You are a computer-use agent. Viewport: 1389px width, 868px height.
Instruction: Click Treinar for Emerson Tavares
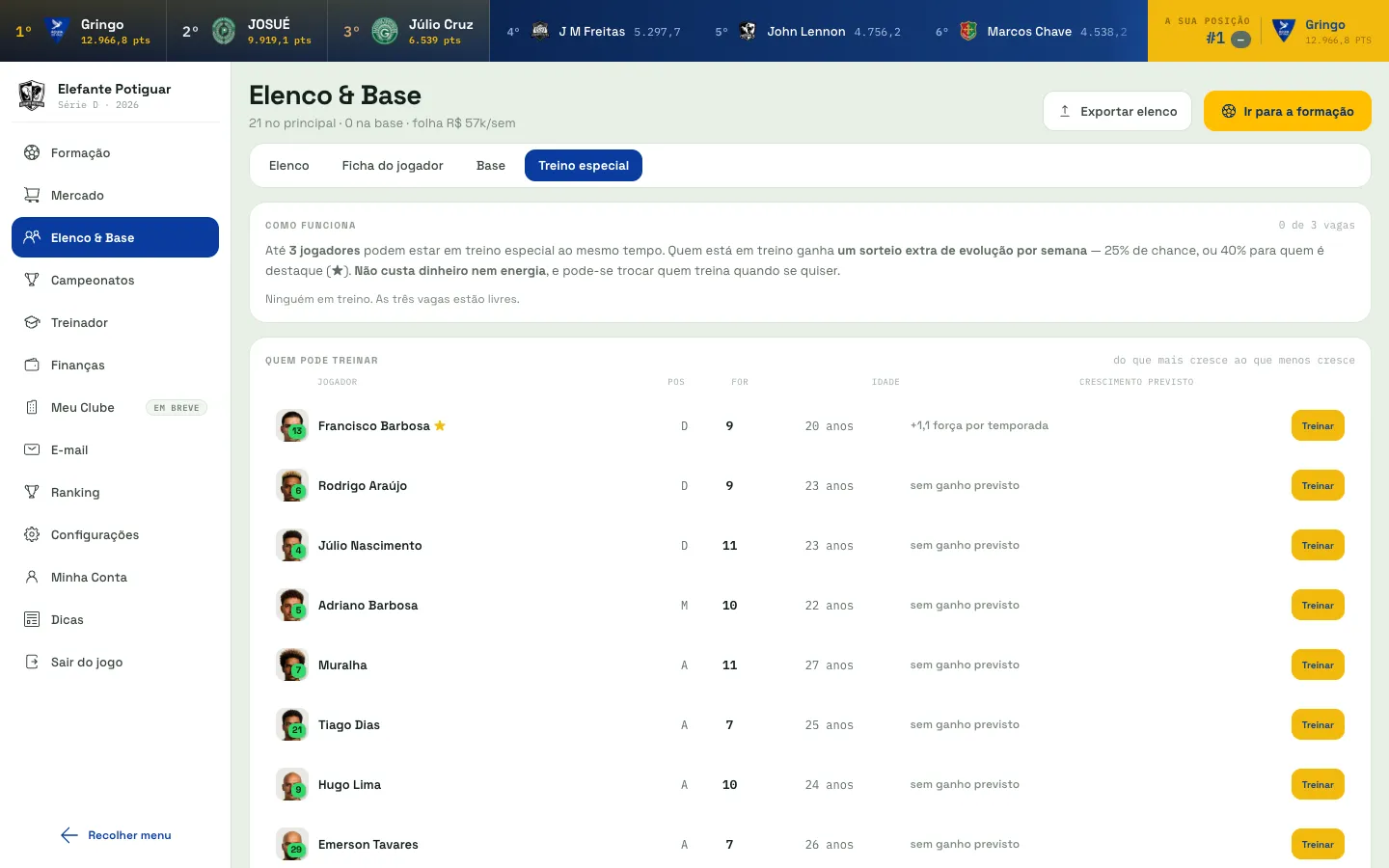click(x=1318, y=844)
